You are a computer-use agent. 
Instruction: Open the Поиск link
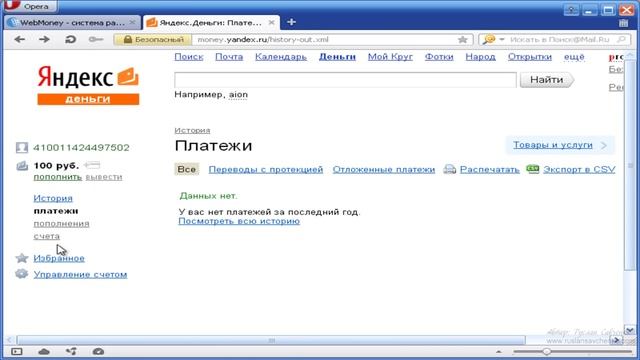click(x=189, y=57)
